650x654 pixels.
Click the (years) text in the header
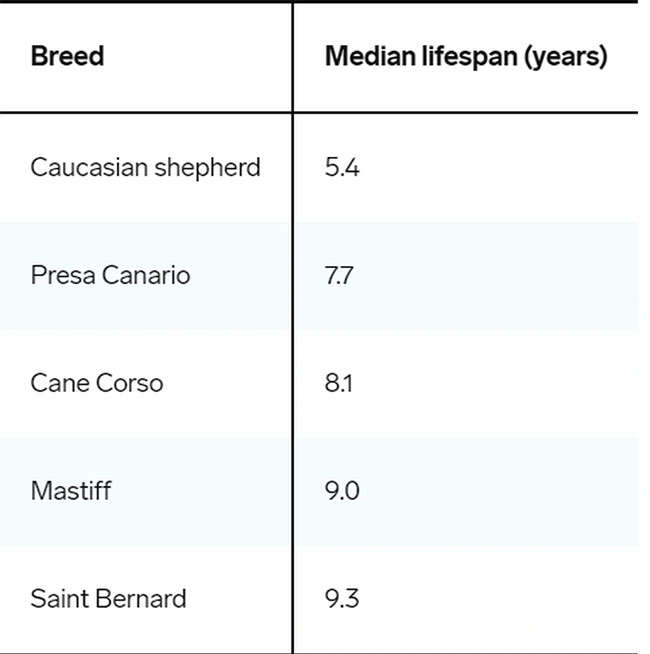pos(568,56)
